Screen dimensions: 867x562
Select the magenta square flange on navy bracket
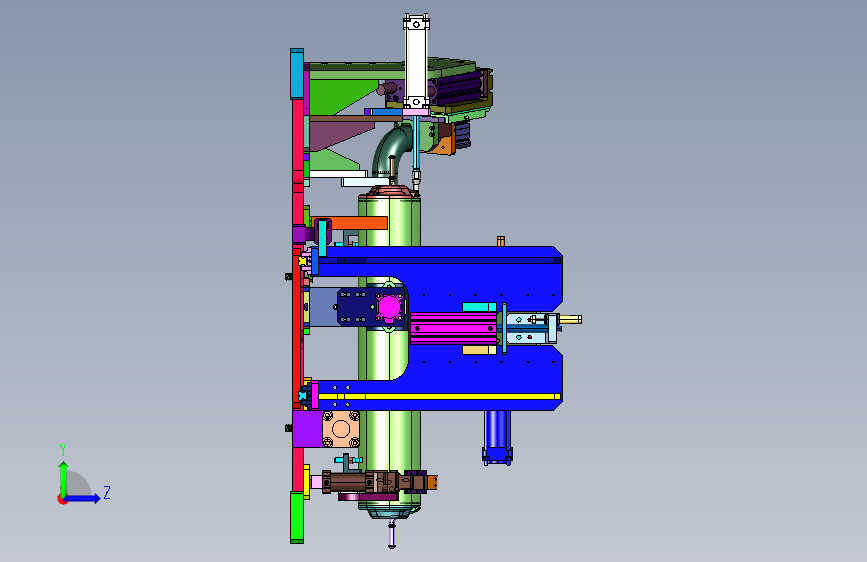[x=389, y=307]
